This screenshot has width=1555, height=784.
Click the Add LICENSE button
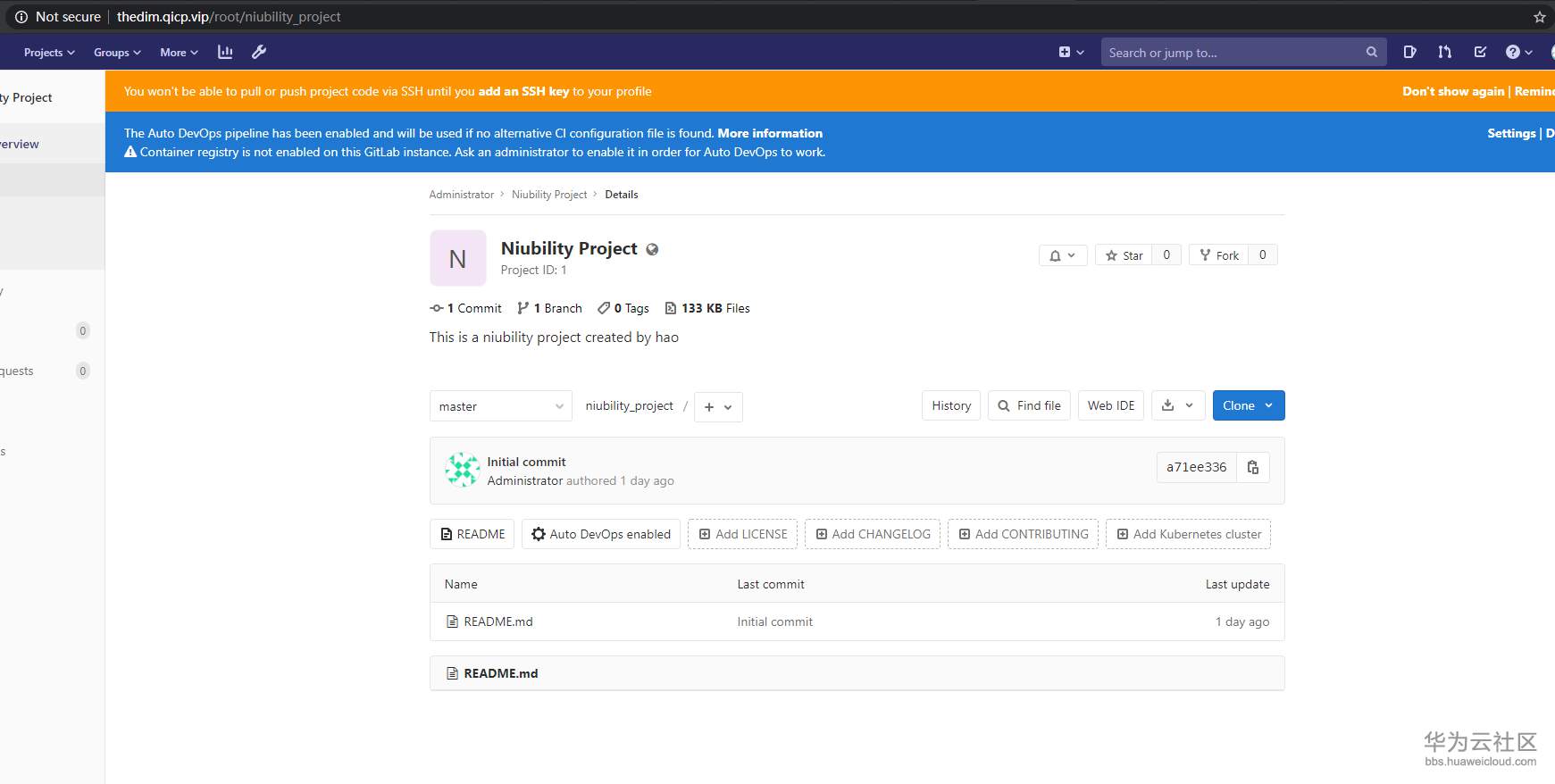coord(742,534)
